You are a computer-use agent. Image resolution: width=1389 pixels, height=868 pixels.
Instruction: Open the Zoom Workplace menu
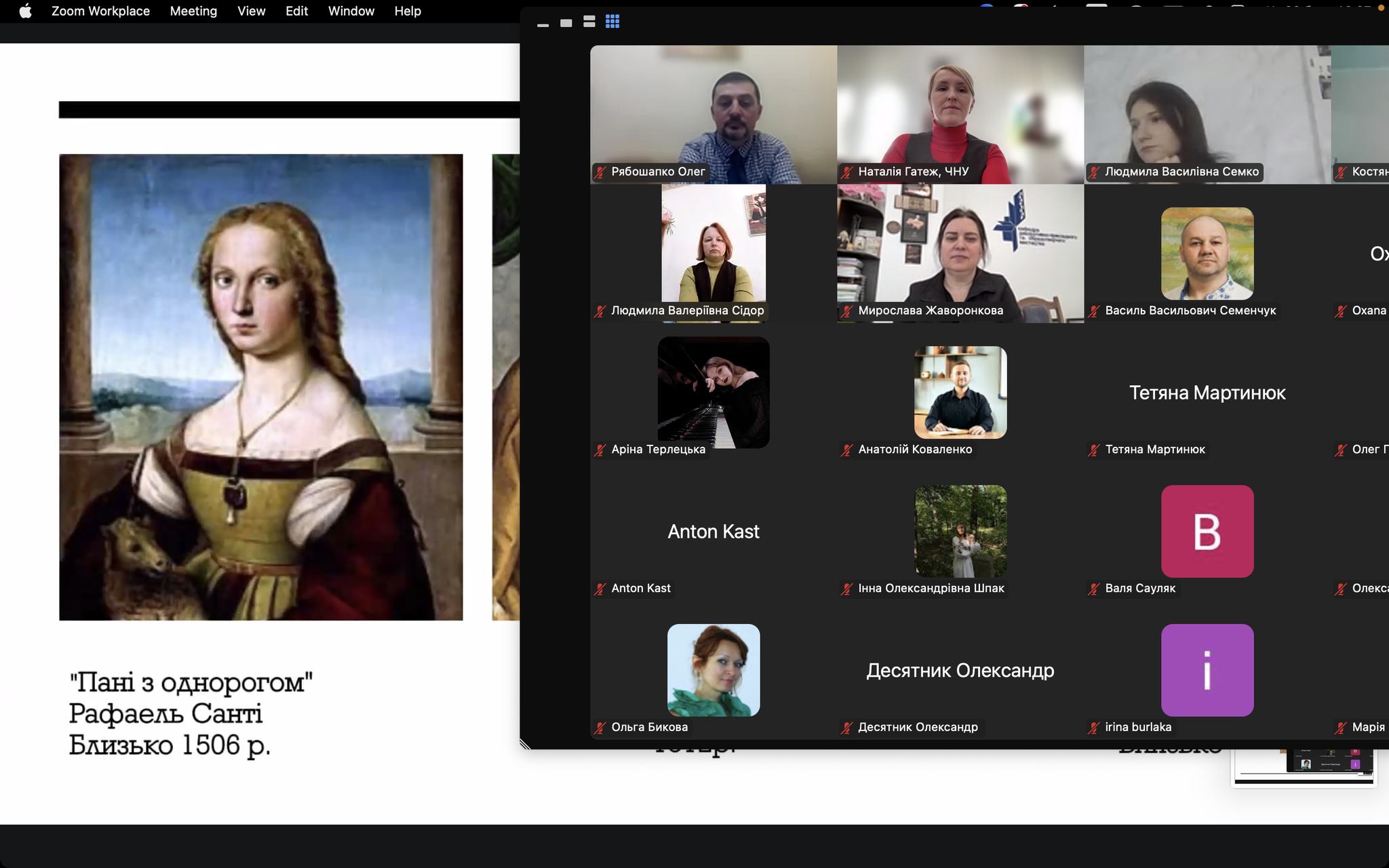[x=100, y=11]
